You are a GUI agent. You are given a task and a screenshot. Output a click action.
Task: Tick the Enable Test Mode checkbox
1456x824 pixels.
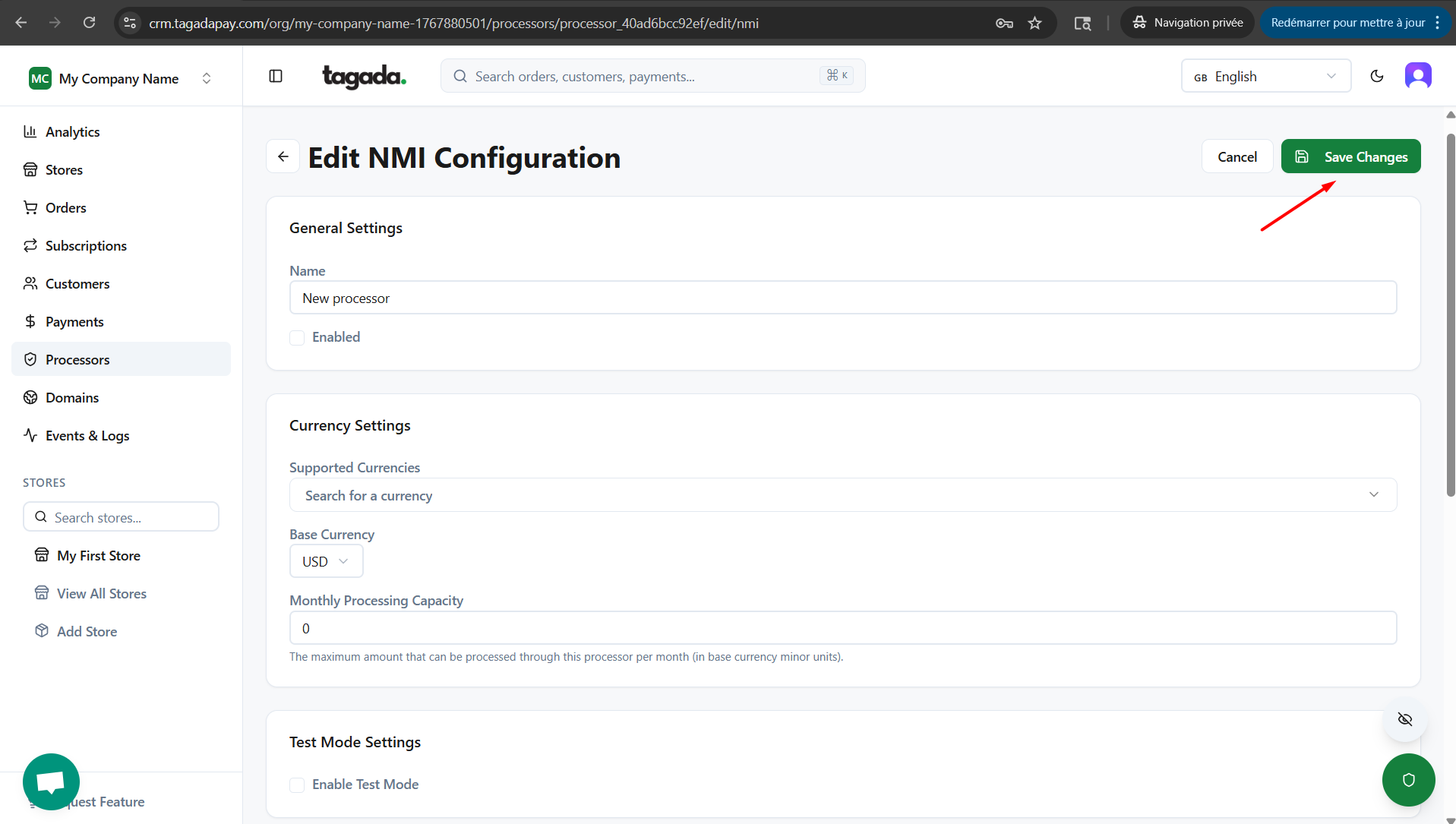pyautogui.click(x=297, y=785)
